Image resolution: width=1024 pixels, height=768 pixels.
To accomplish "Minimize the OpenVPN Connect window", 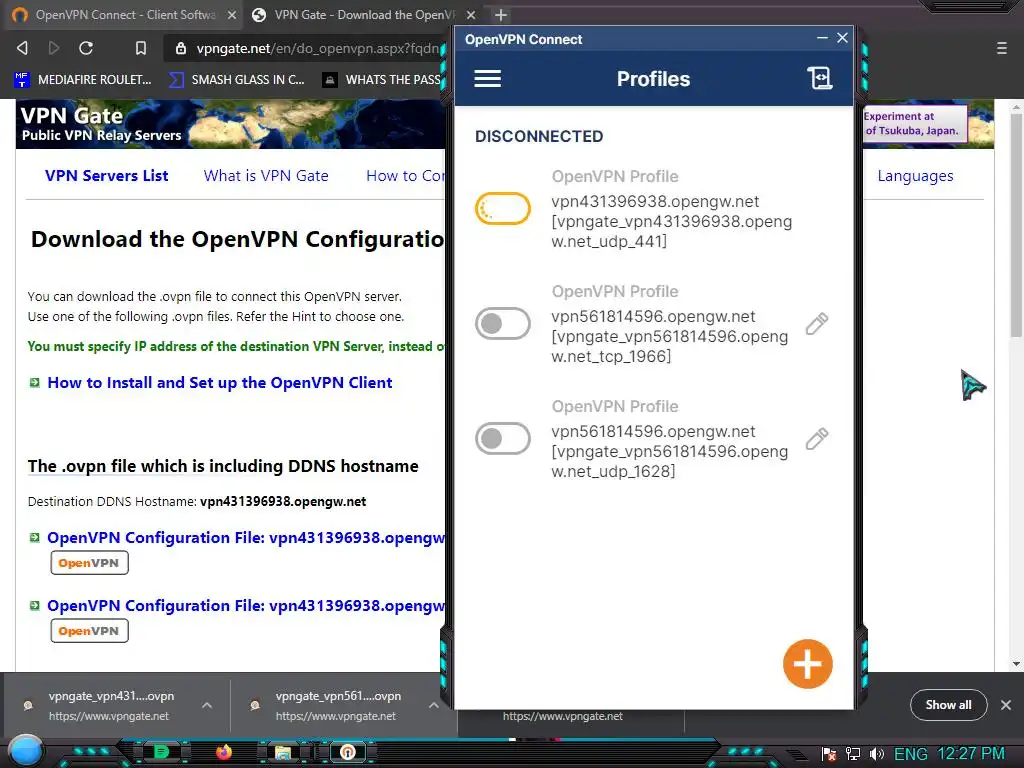I will 822,38.
